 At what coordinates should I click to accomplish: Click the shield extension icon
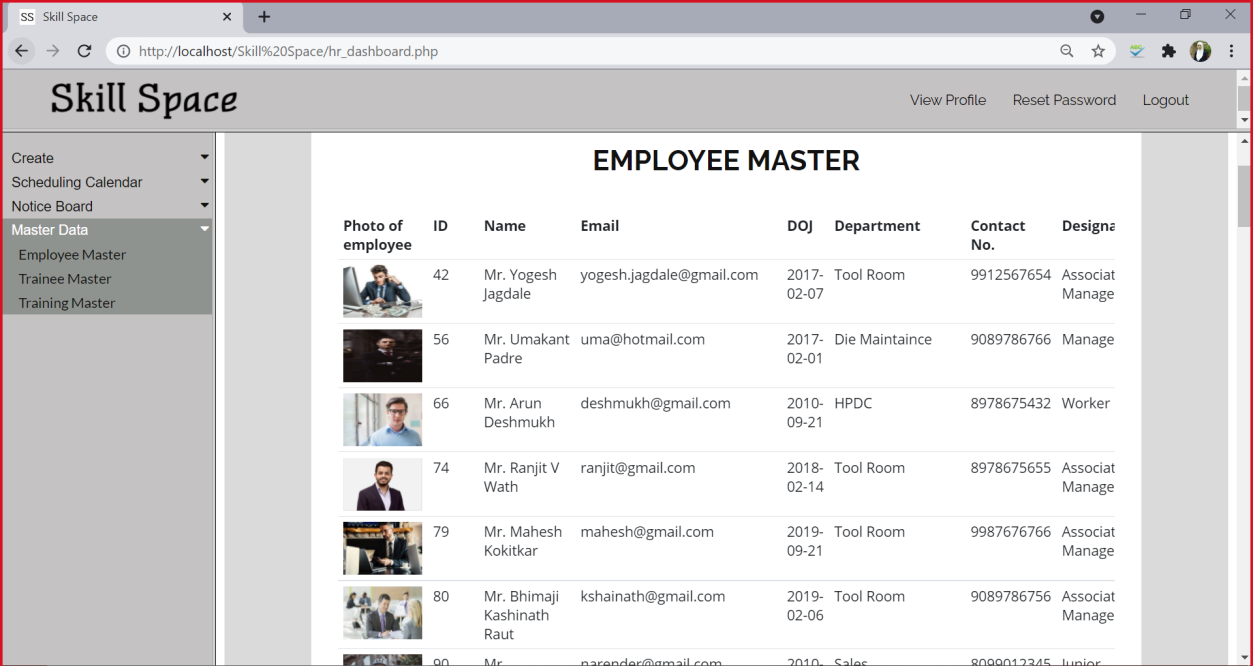[x=1136, y=50]
